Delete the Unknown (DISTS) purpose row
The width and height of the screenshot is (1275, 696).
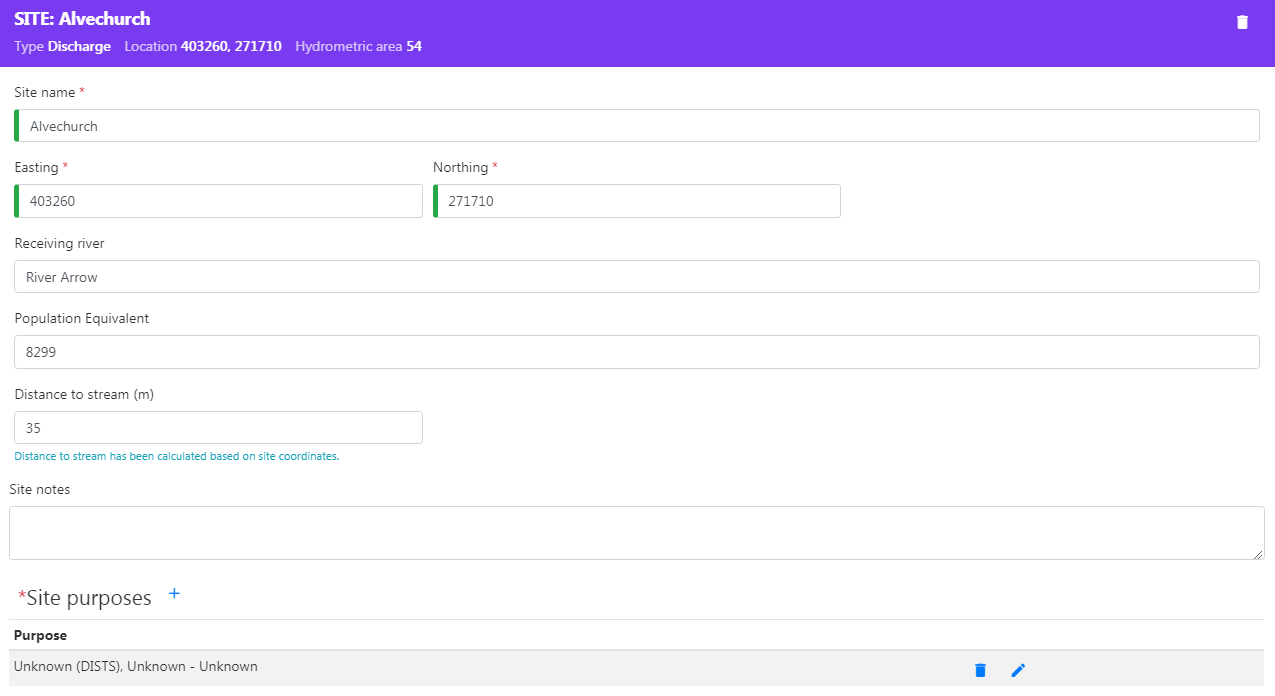click(x=980, y=670)
